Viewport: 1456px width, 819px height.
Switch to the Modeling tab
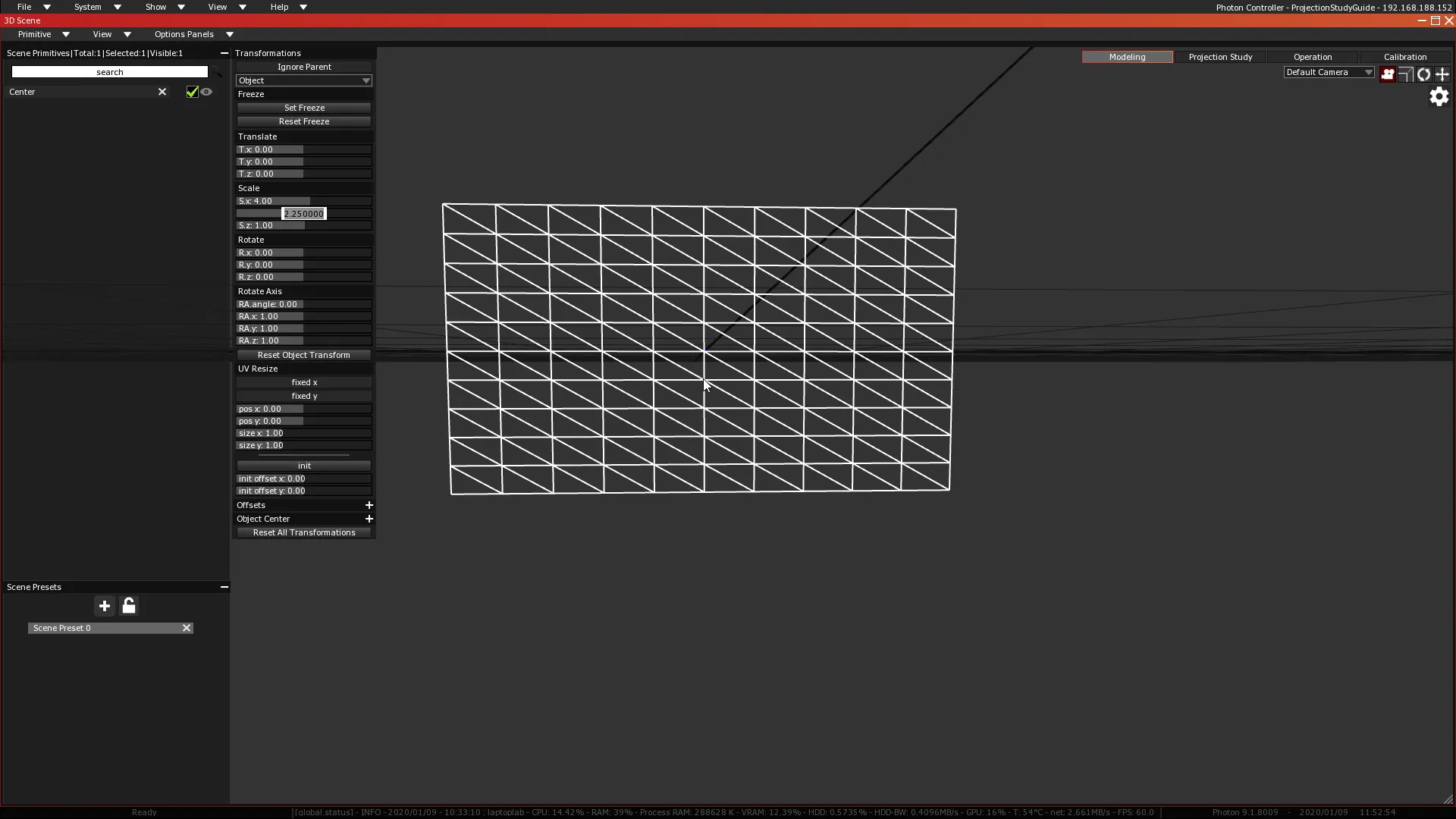point(1127,57)
